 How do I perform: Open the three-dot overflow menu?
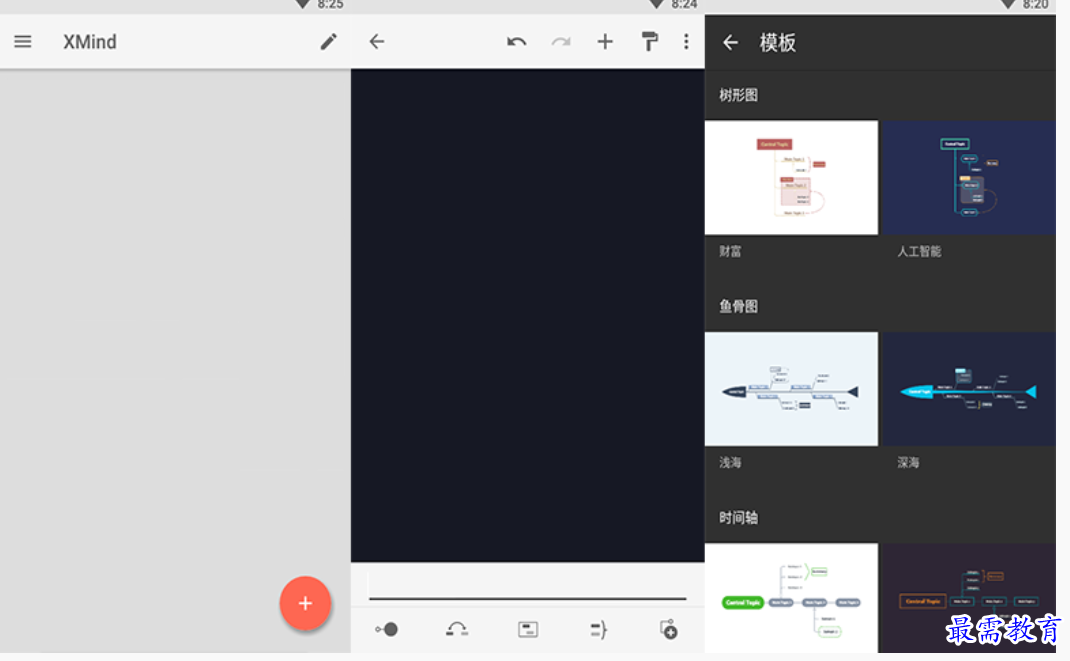click(687, 41)
